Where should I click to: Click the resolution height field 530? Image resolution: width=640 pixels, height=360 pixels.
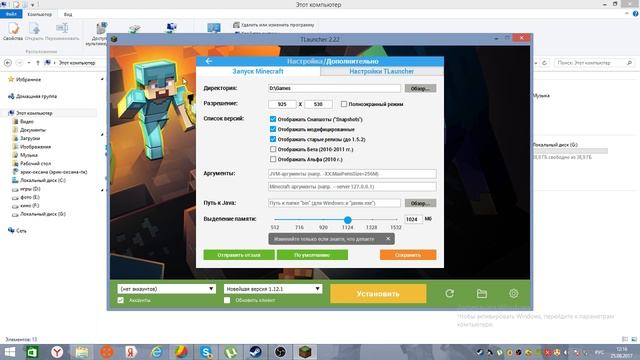tap(318, 104)
